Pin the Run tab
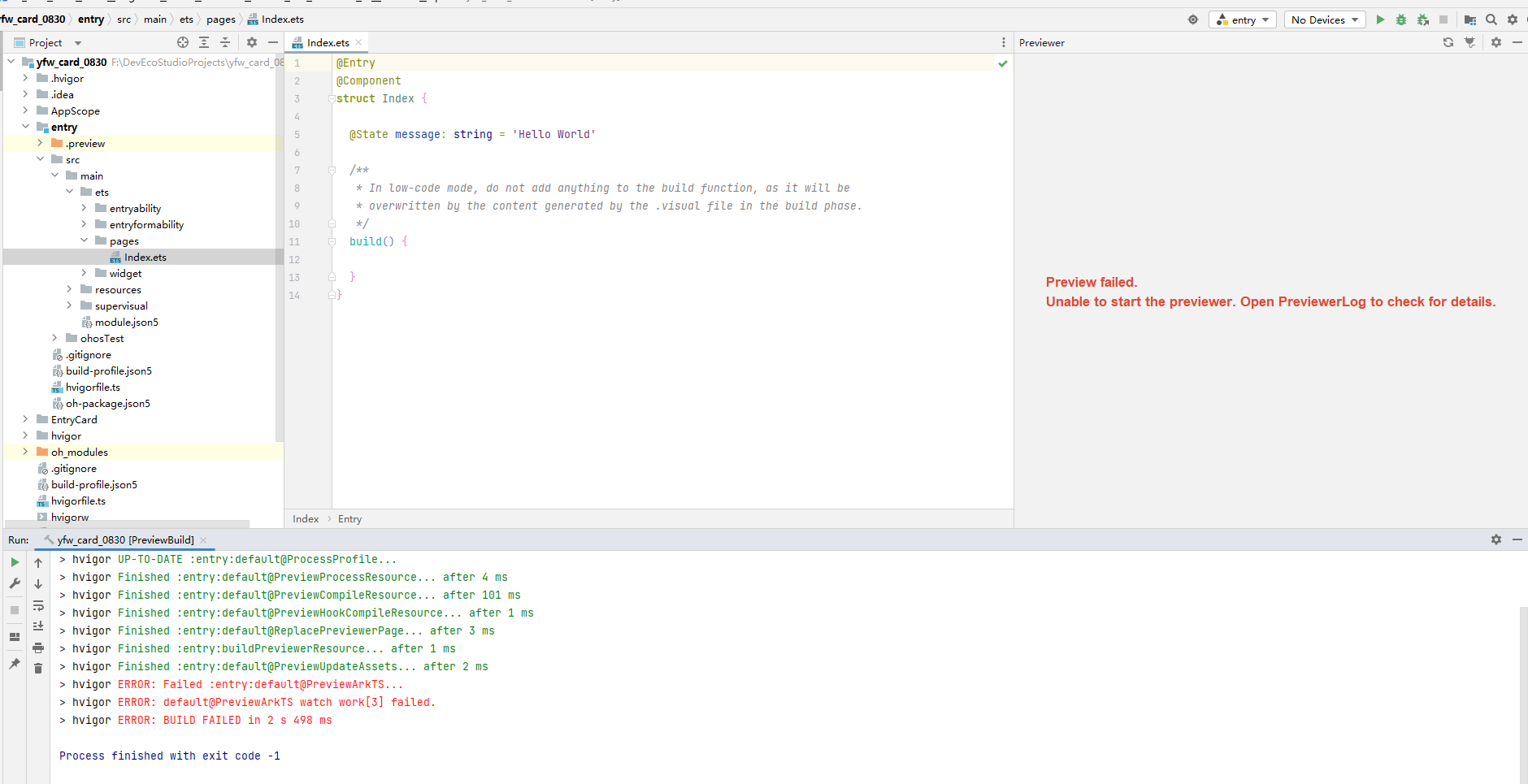 15,664
